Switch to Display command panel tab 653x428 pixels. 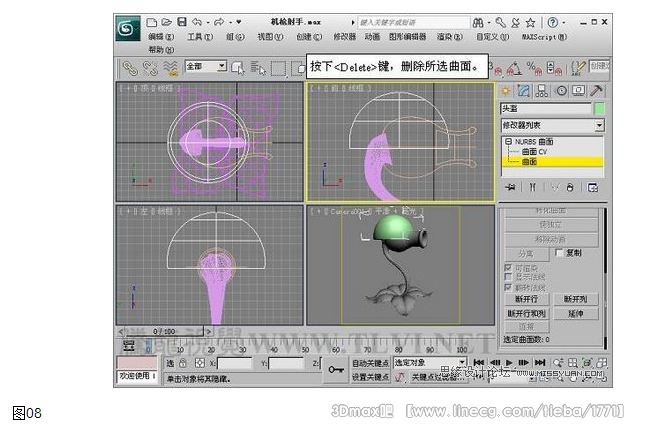[578, 91]
